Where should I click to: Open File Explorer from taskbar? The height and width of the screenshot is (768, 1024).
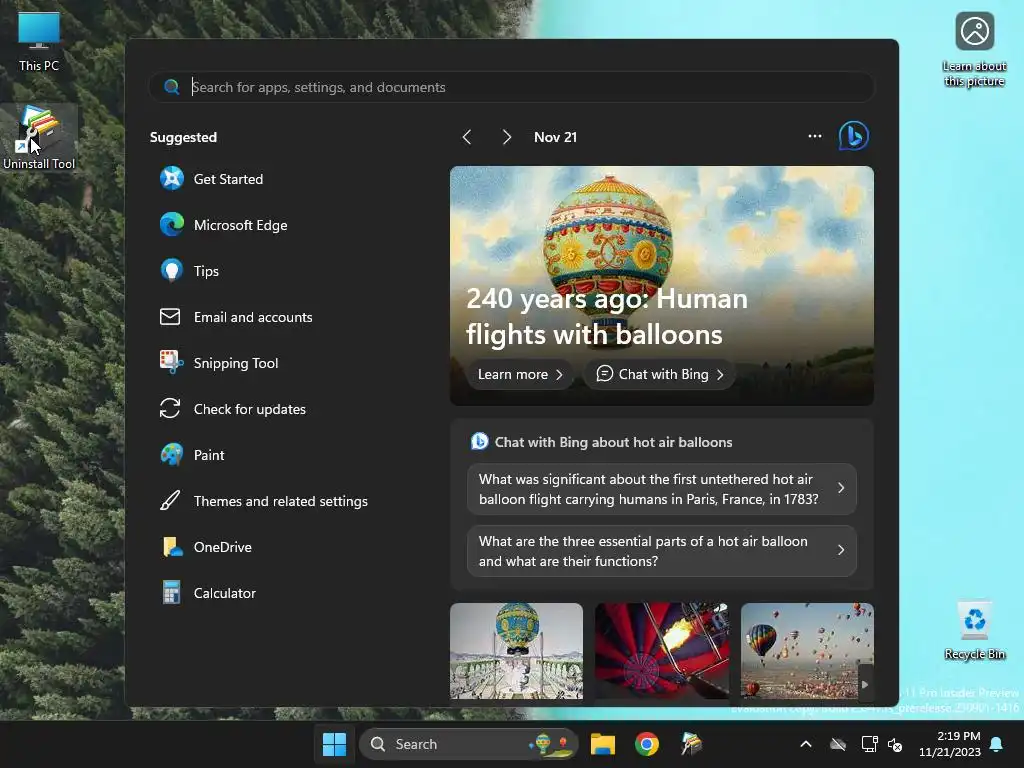click(x=603, y=744)
